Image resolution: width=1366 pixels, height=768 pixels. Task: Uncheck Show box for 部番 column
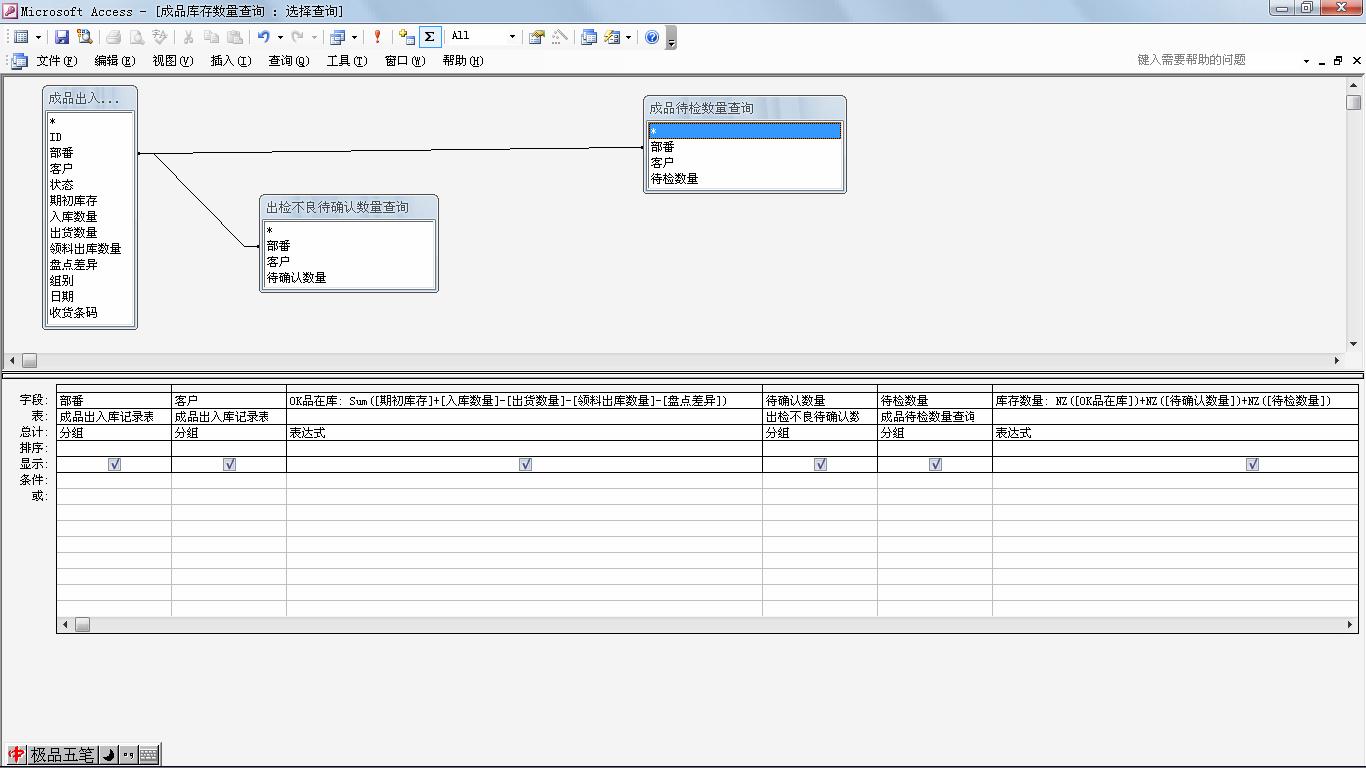114,464
